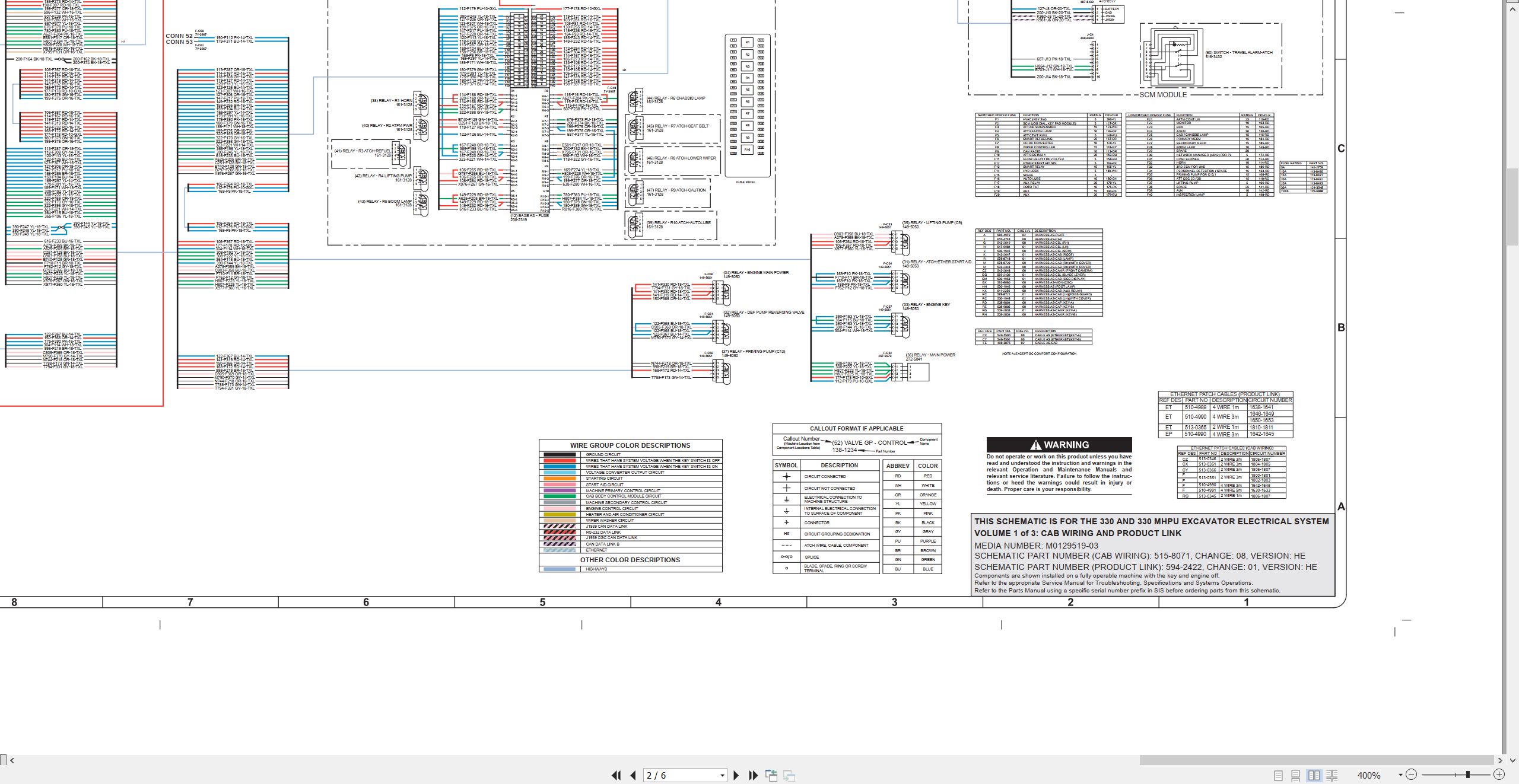This screenshot has width=1519, height=784.
Task: Zoom out with the minus button
Action: (x=1411, y=775)
